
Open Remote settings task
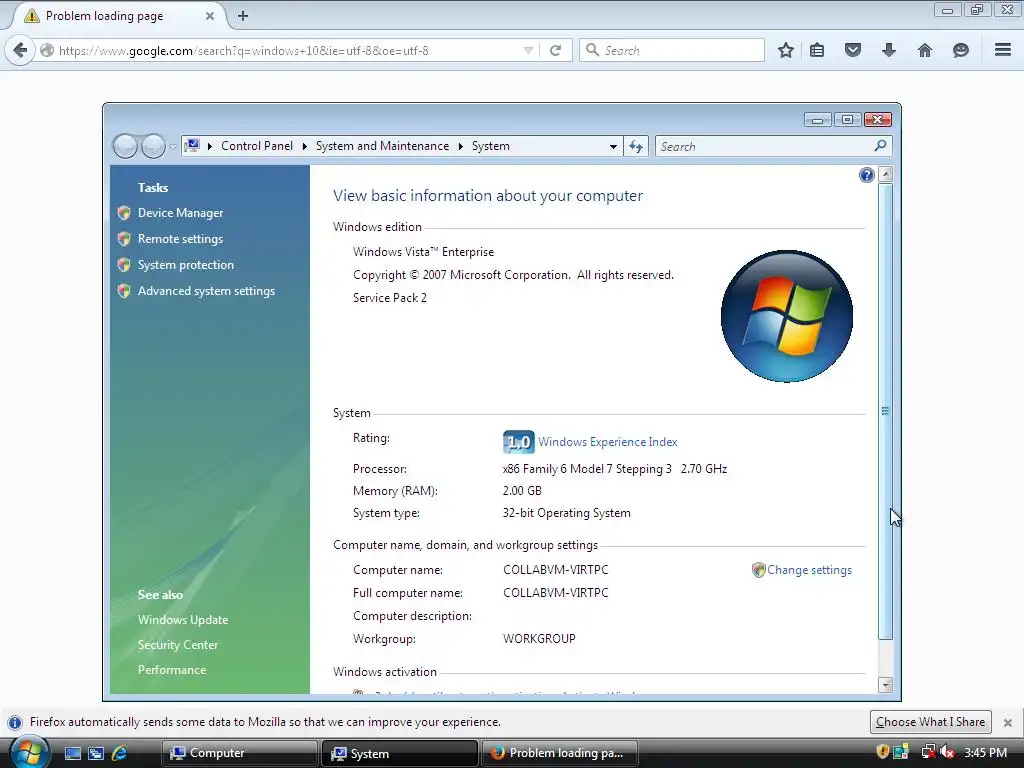click(x=180, y=239)
